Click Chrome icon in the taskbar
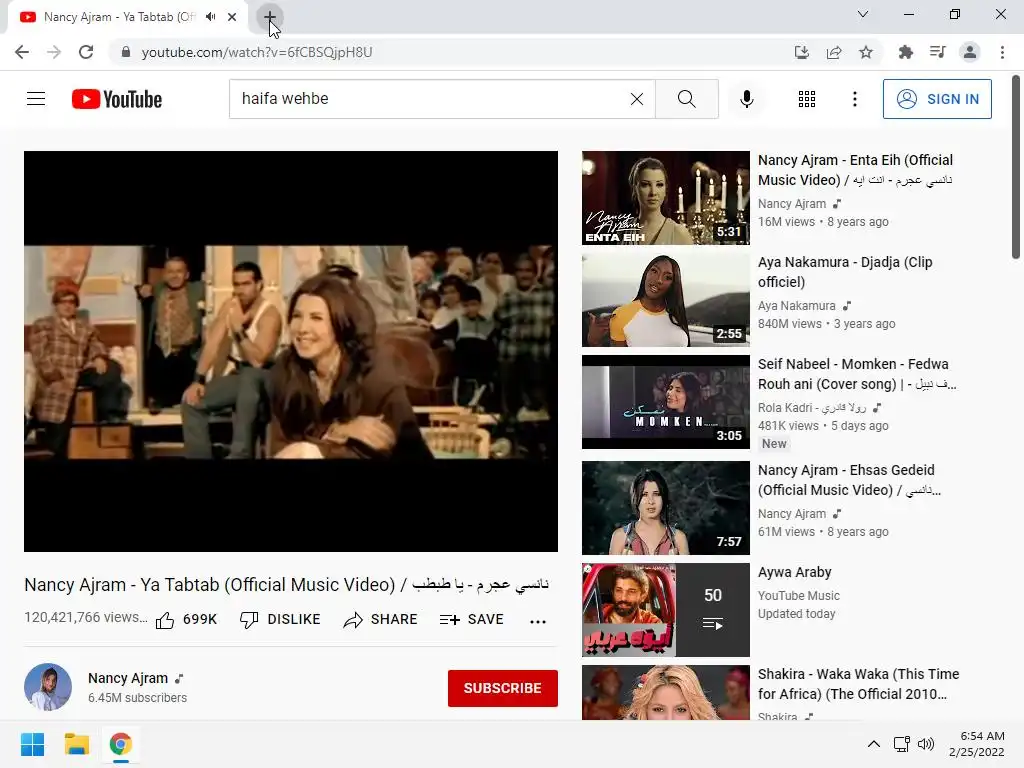The height and width of the screenshot is (768, 1024). (x=121, y=744)
